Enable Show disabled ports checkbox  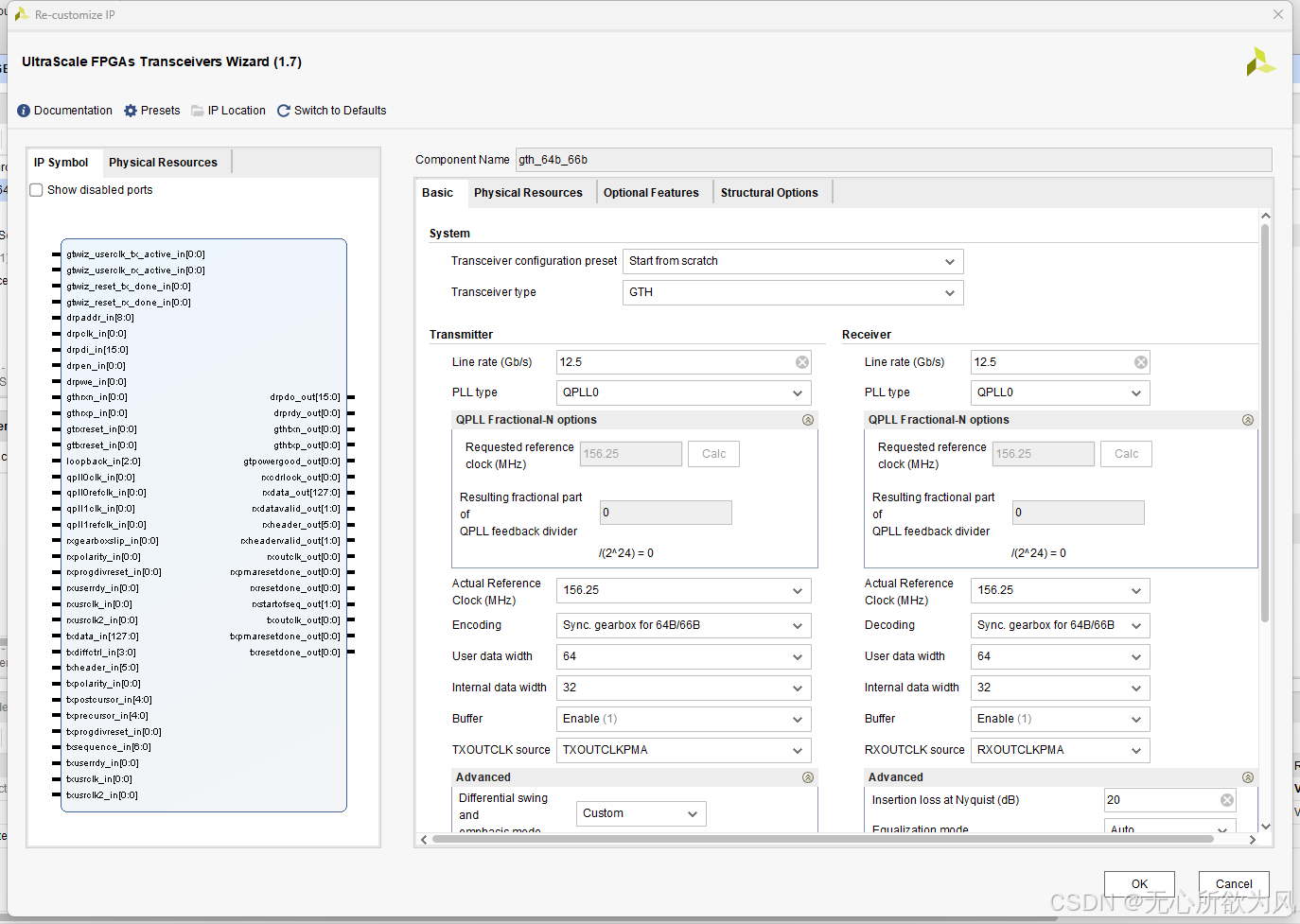36,190
